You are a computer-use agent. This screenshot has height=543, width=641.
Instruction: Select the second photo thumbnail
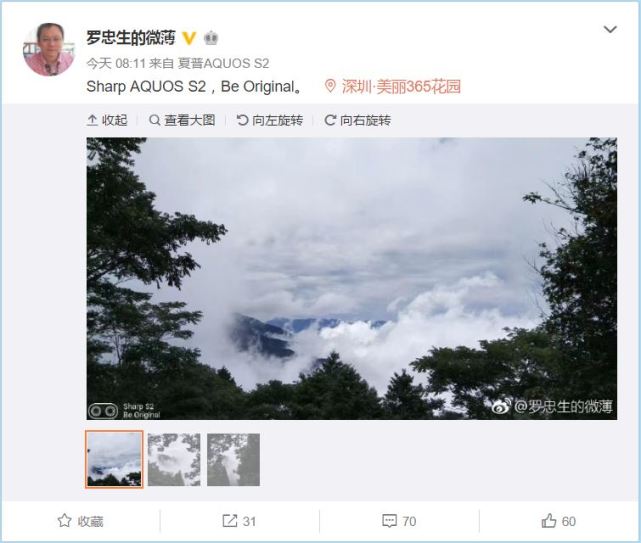pyautogui.click(x=174, y=460)
